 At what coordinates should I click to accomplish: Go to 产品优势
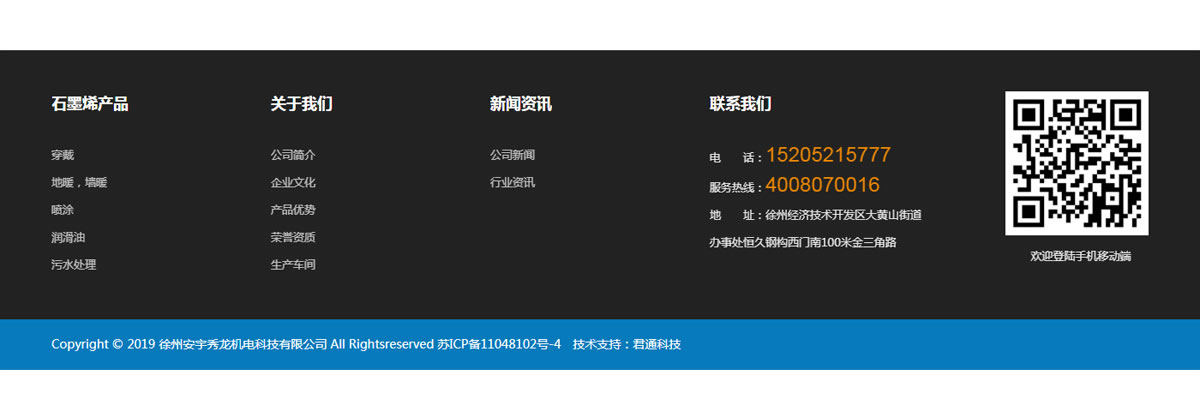(292, 210)
